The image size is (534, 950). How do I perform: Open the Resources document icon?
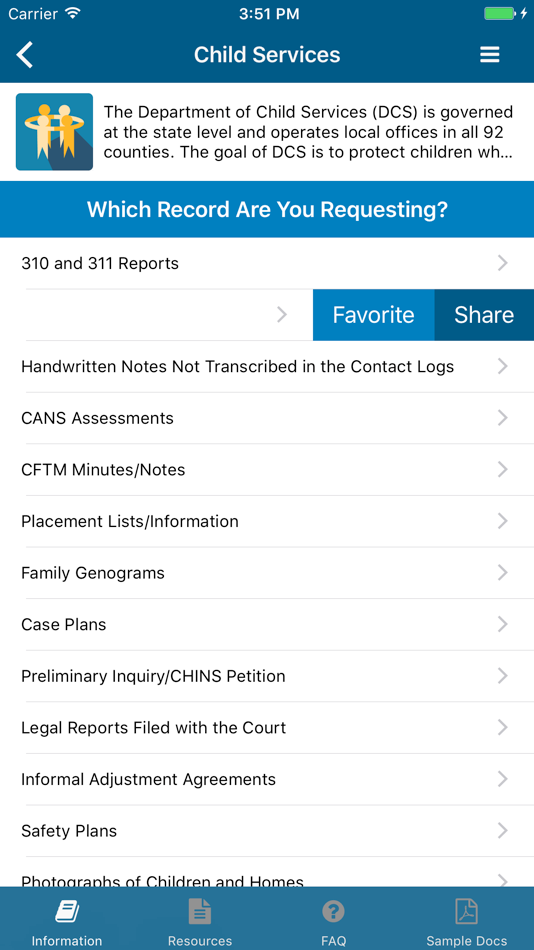point(199,911)
